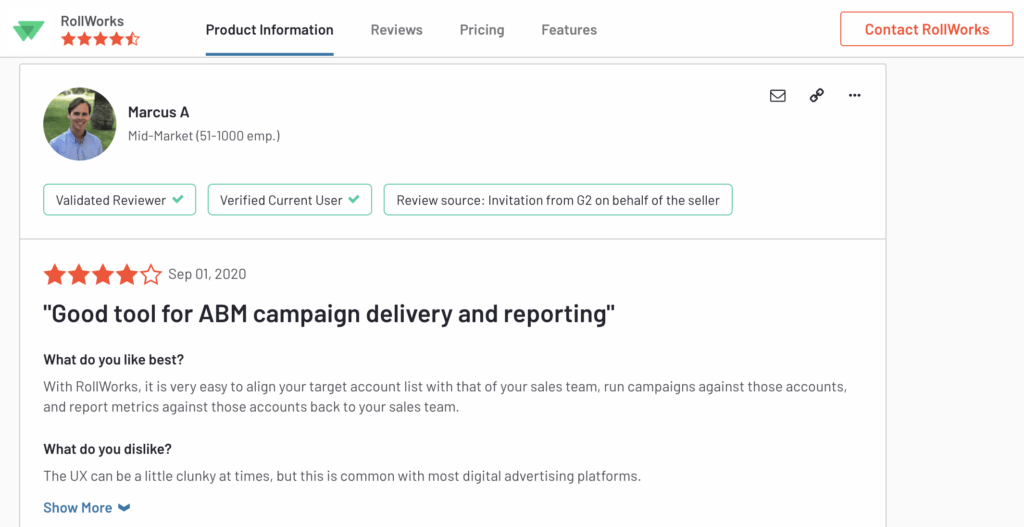Open the Product Information tab
The height and width of the screenshot is (527, 1024).
pos(270,30)
